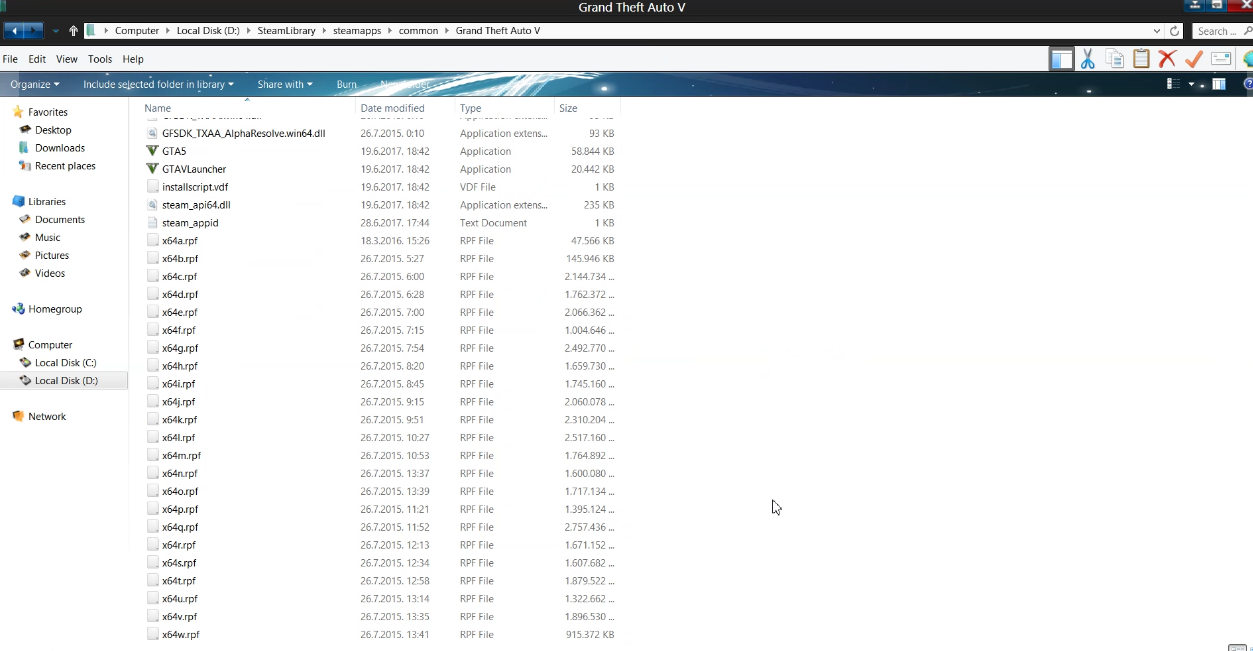Open the File menu
Image resolution: width=1253 pixels, height=651 pixels.
pyautogui.click(x=10, y=59)
